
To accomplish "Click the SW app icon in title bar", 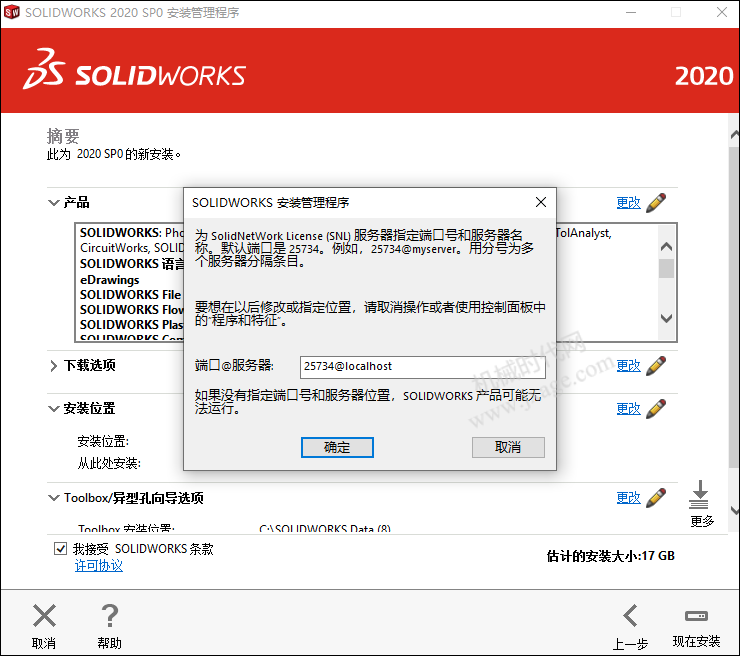I will [11, 12].
